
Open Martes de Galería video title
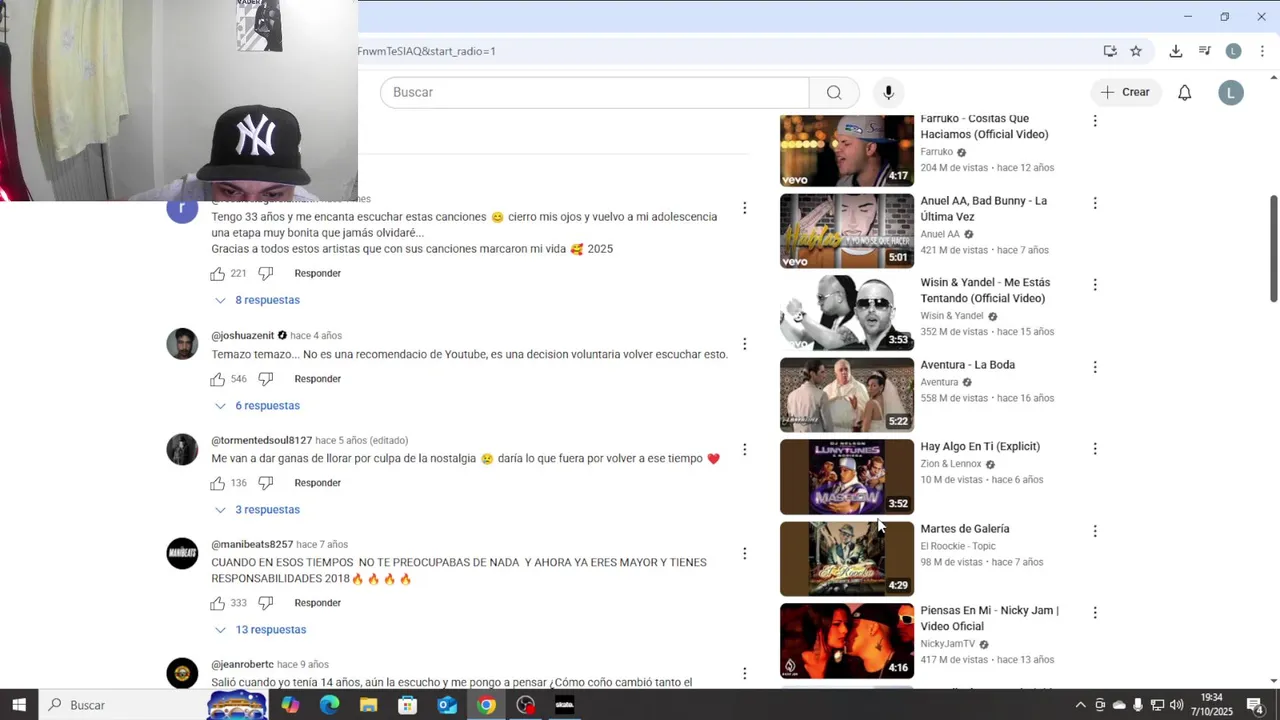click(965, 529)
